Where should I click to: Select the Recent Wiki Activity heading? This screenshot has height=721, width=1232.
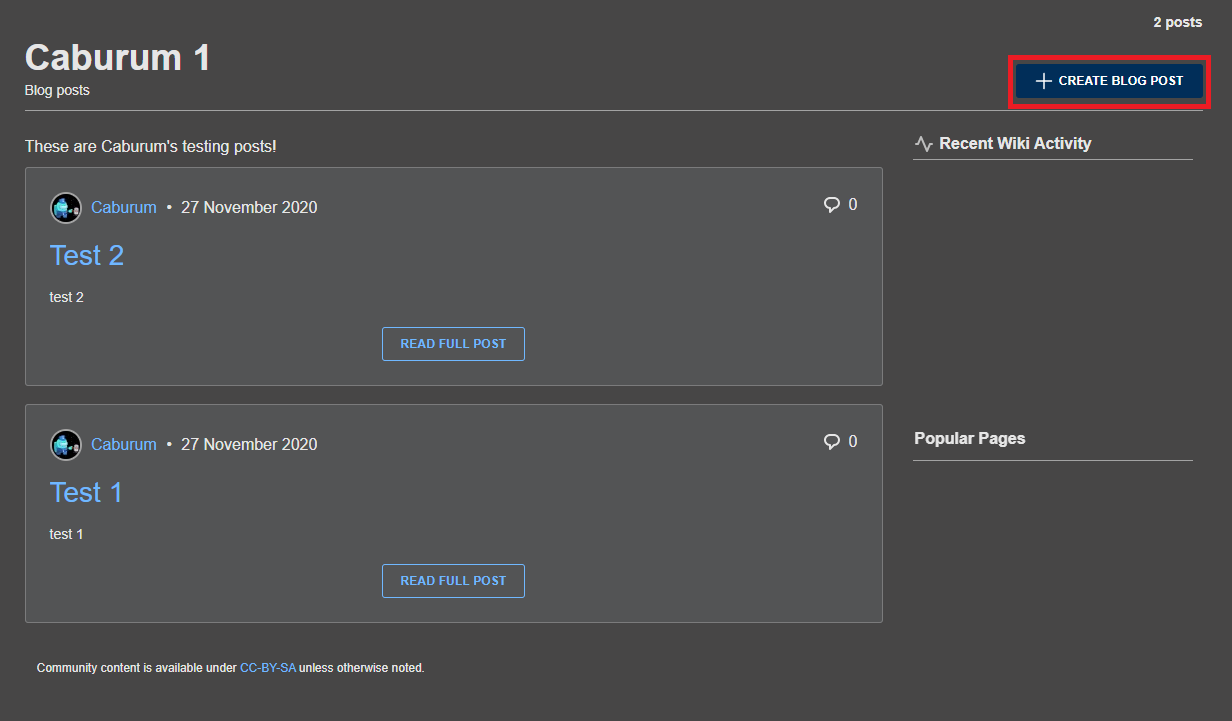click(1015, 144)
